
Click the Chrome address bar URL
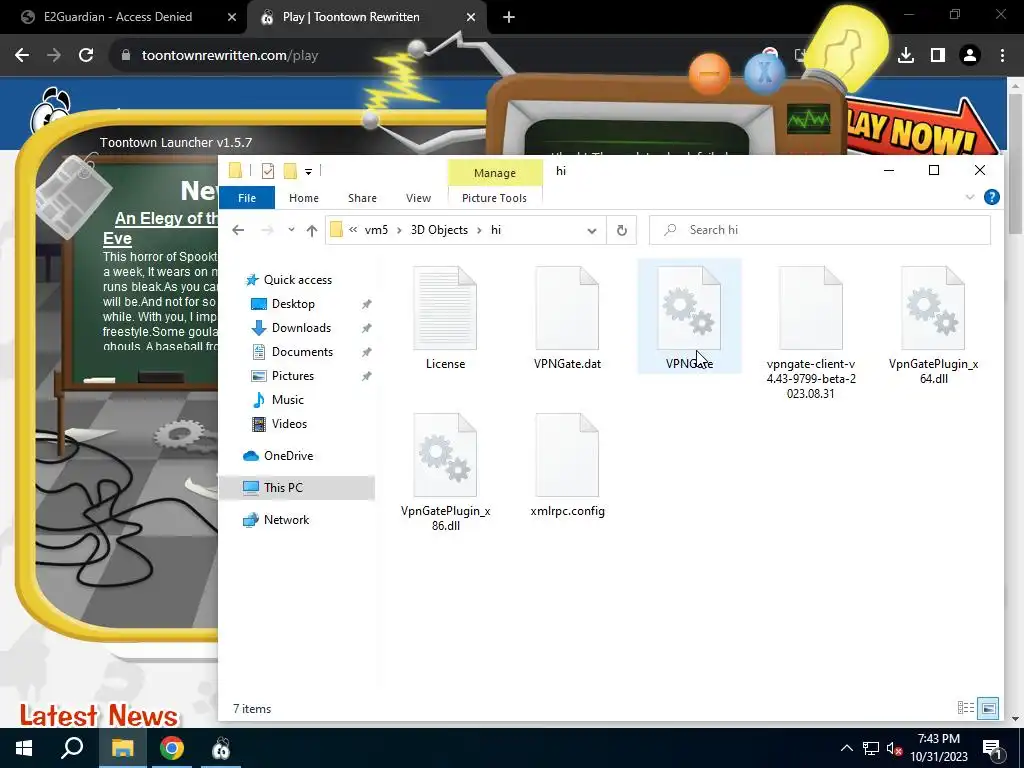pos(230,56)
